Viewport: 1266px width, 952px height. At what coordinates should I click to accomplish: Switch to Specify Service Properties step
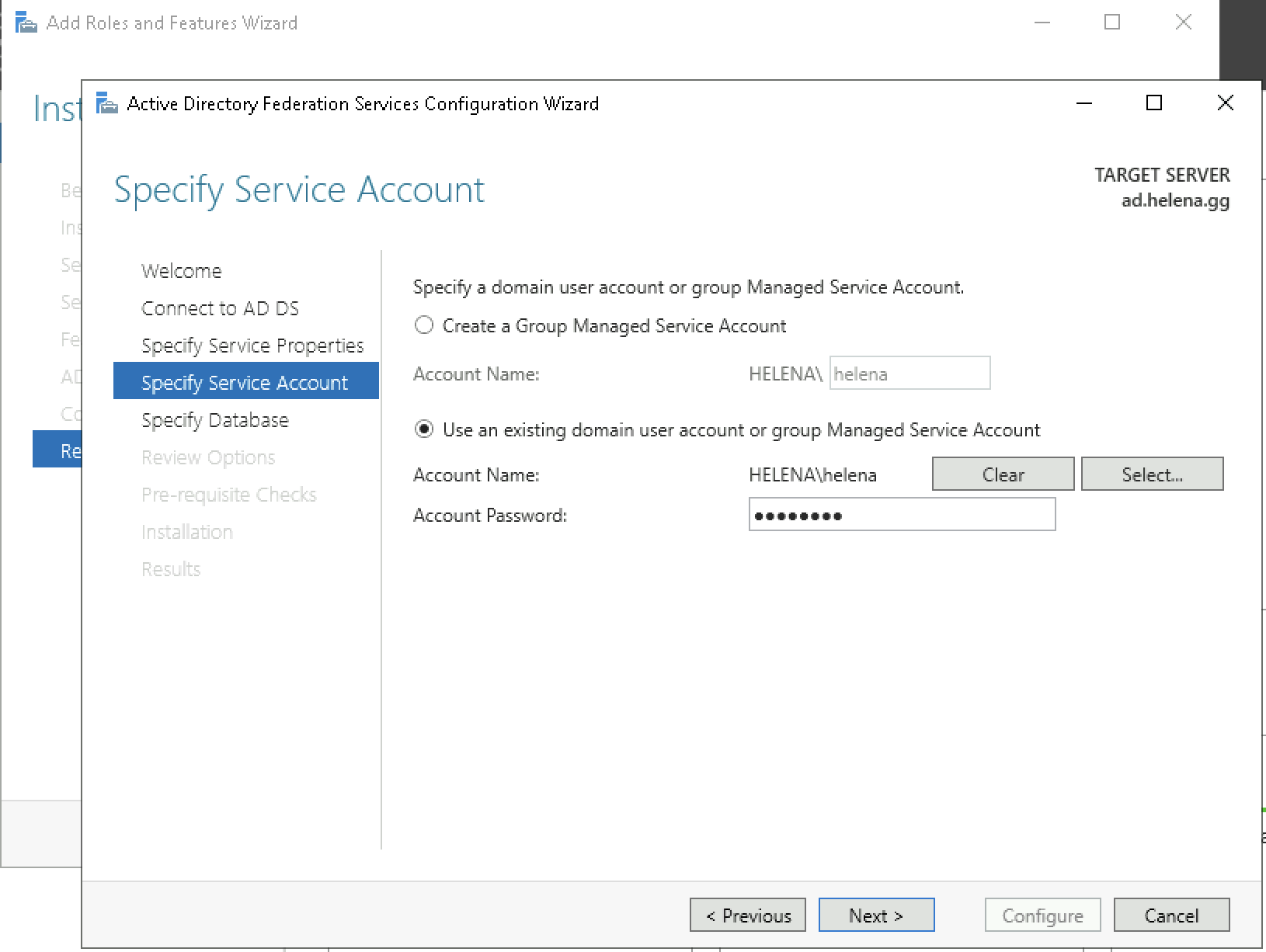coord(252,346)
